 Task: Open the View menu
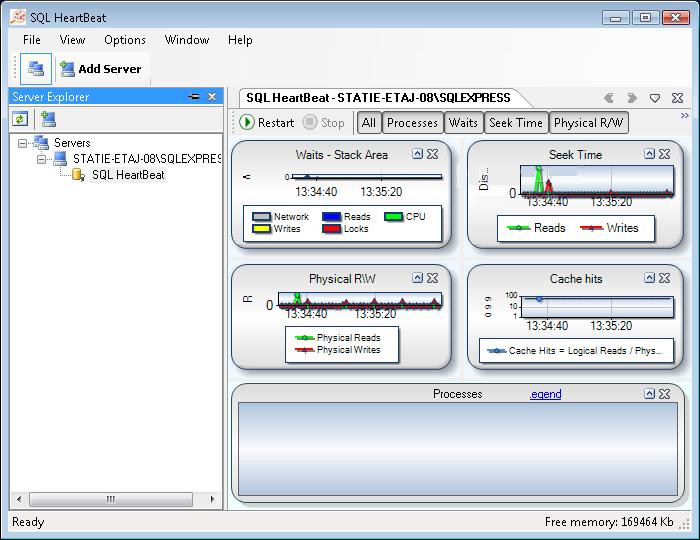(x=72, y=40)
